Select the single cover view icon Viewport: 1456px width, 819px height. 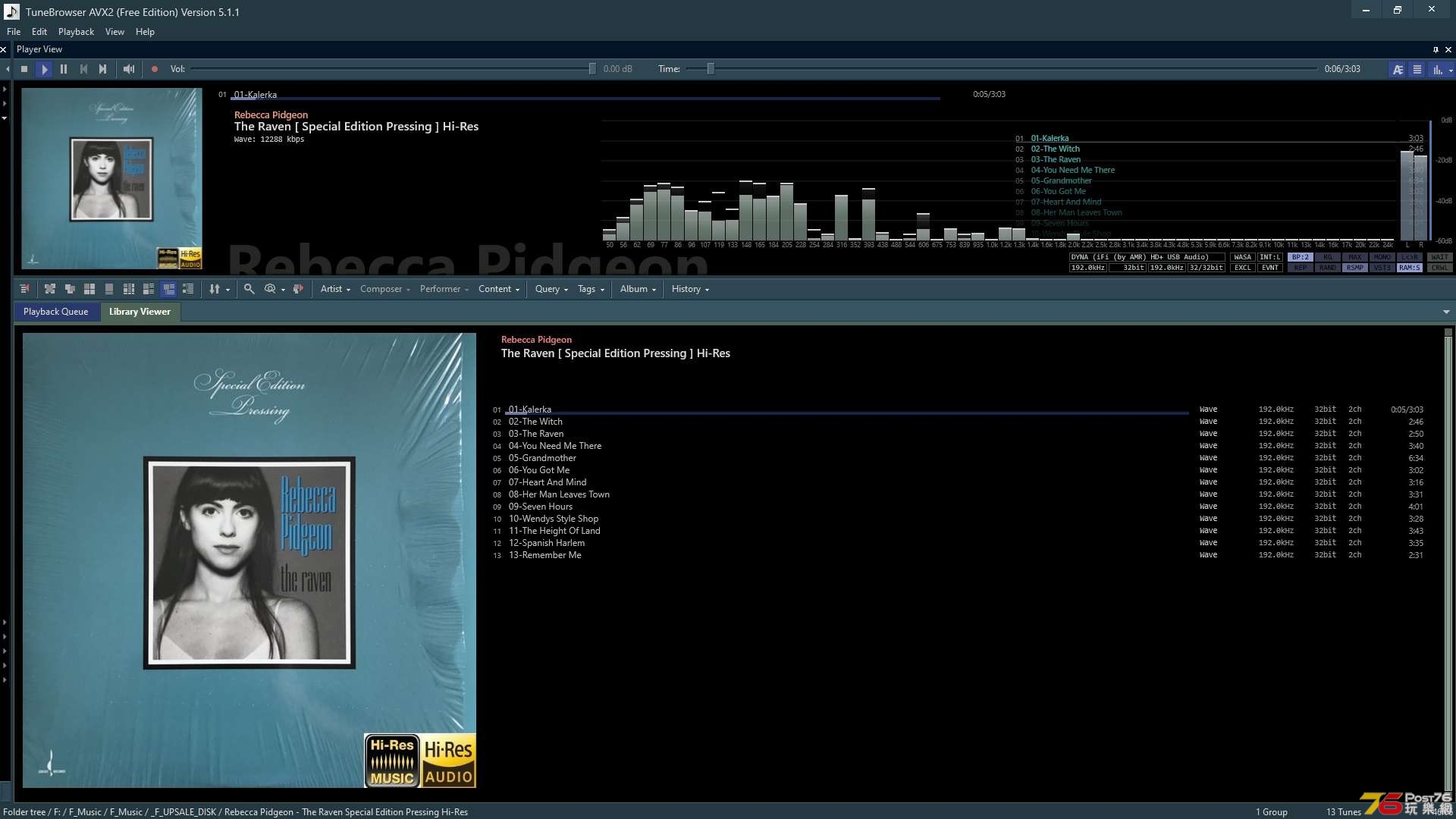tap(109, 289)
